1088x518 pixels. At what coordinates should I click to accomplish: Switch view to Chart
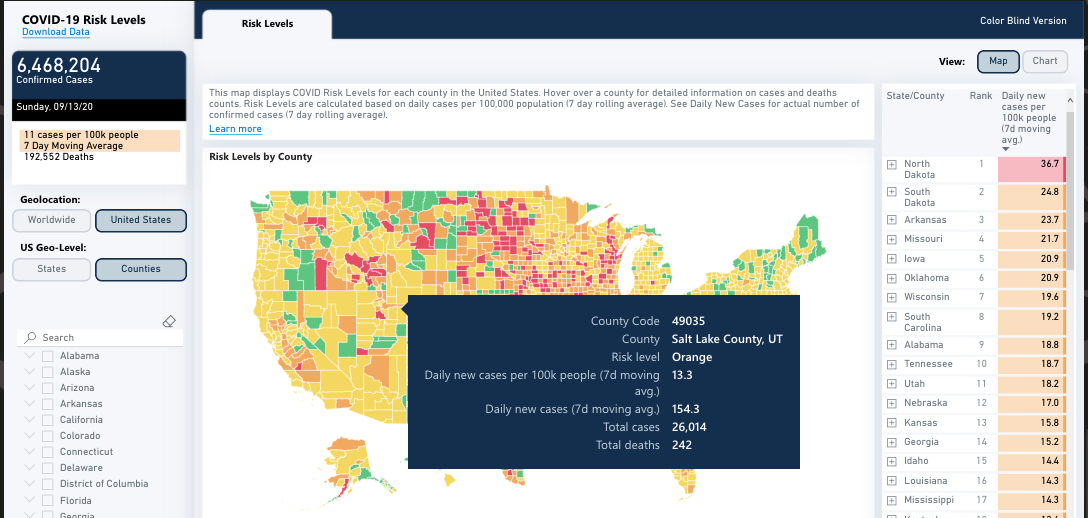(1045, 61)
